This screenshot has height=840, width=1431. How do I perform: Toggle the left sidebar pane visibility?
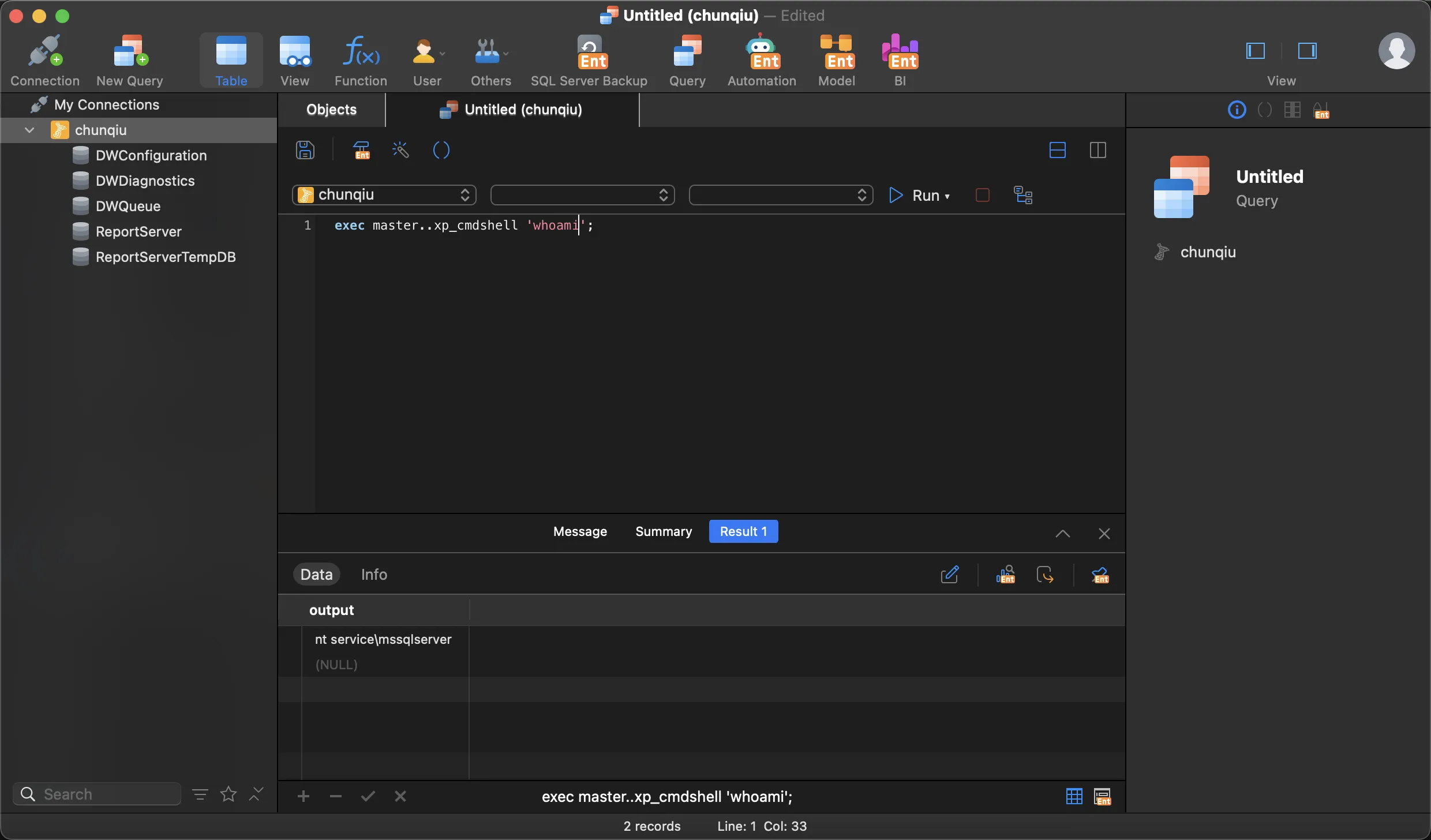pos(1256,51)
